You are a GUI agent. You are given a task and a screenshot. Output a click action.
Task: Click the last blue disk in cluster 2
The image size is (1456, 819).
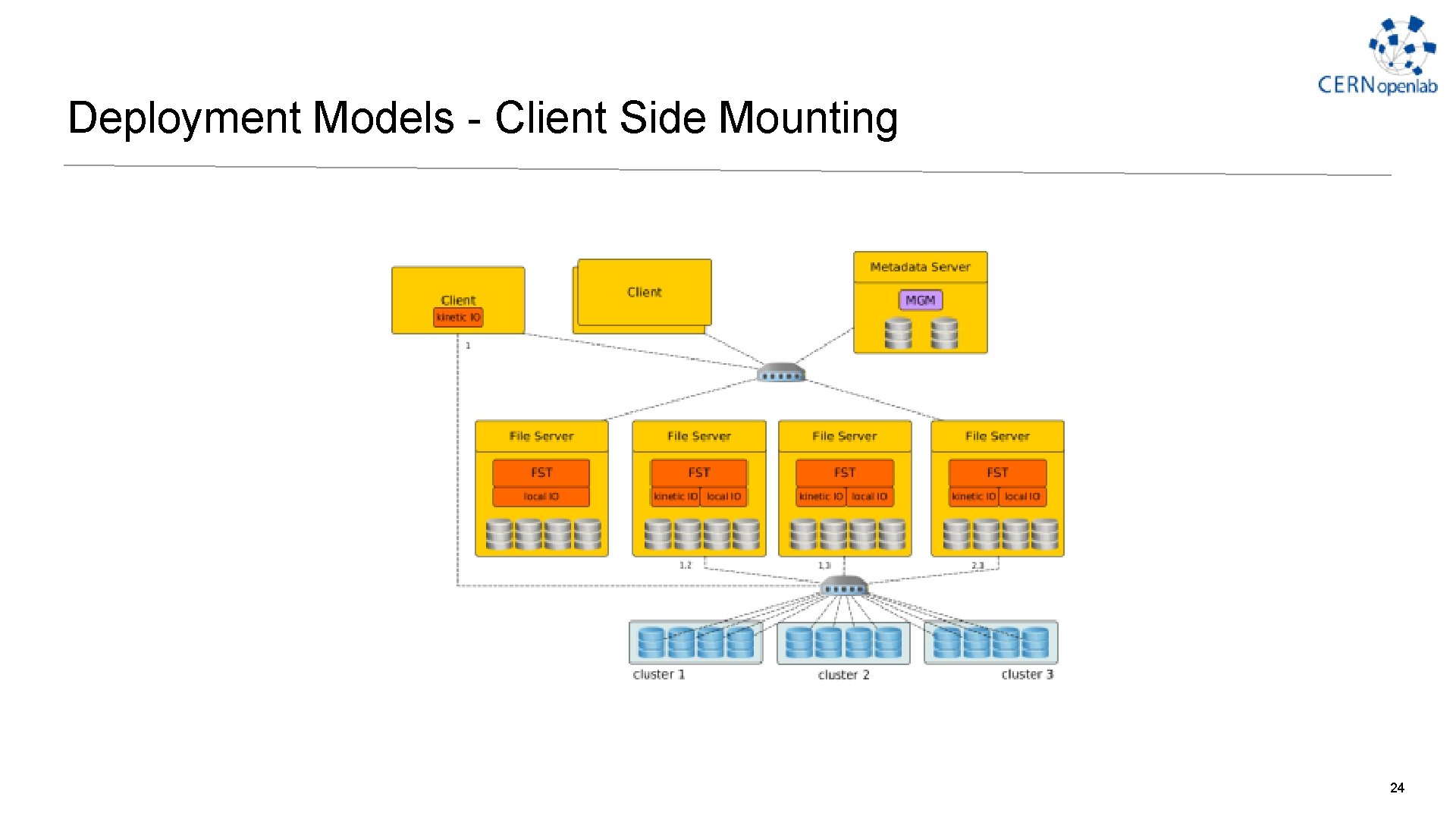888,642
